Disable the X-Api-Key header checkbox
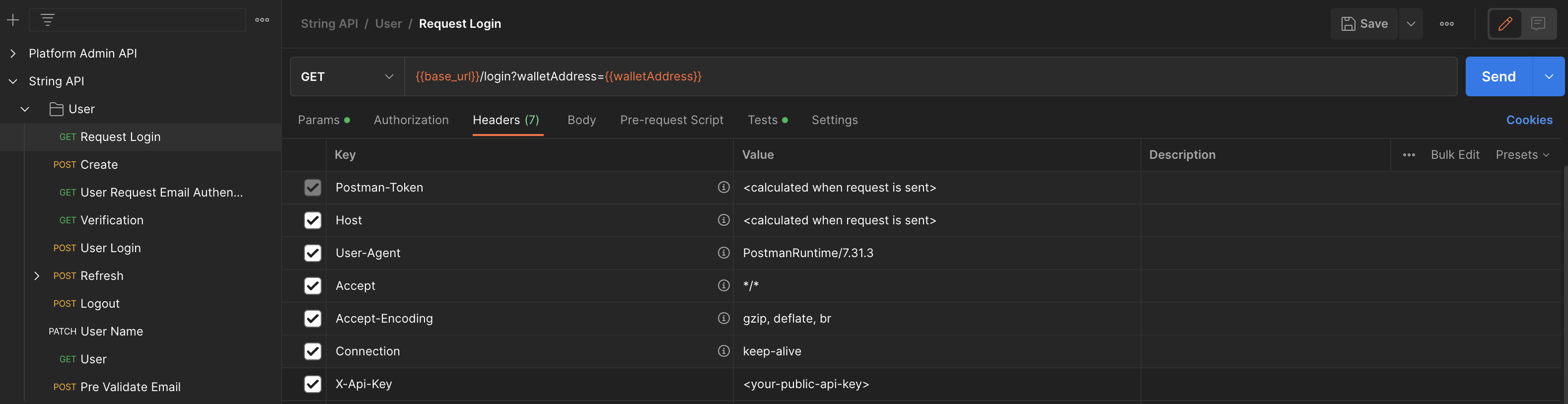 point(312,384)
